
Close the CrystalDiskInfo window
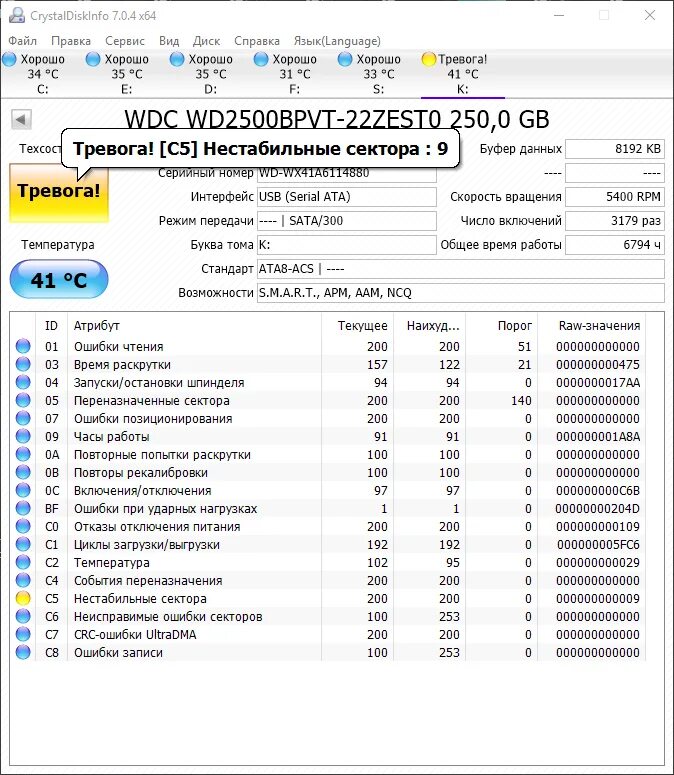[650, 15]
